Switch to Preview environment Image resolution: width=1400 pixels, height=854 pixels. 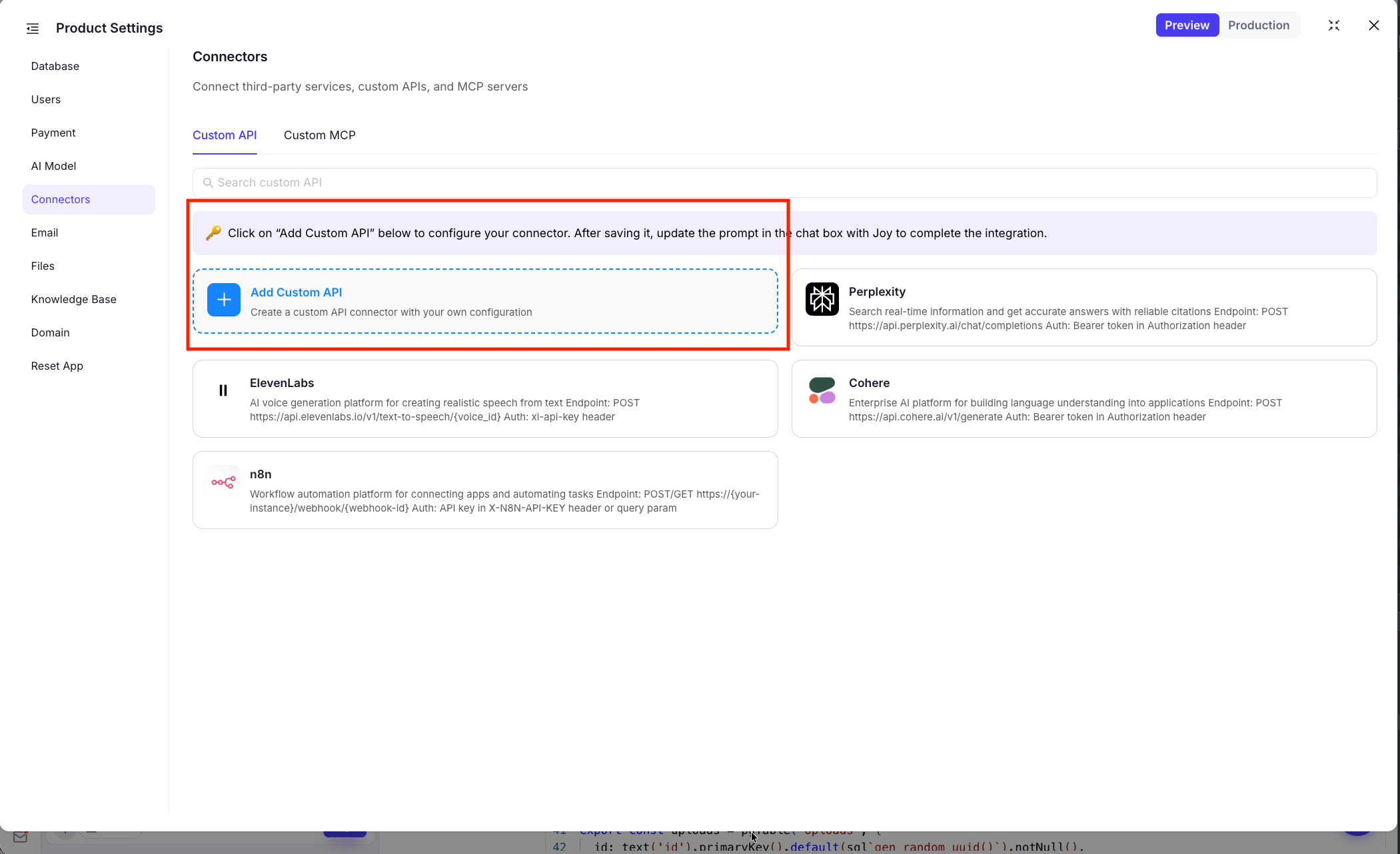click(1187, 25)
